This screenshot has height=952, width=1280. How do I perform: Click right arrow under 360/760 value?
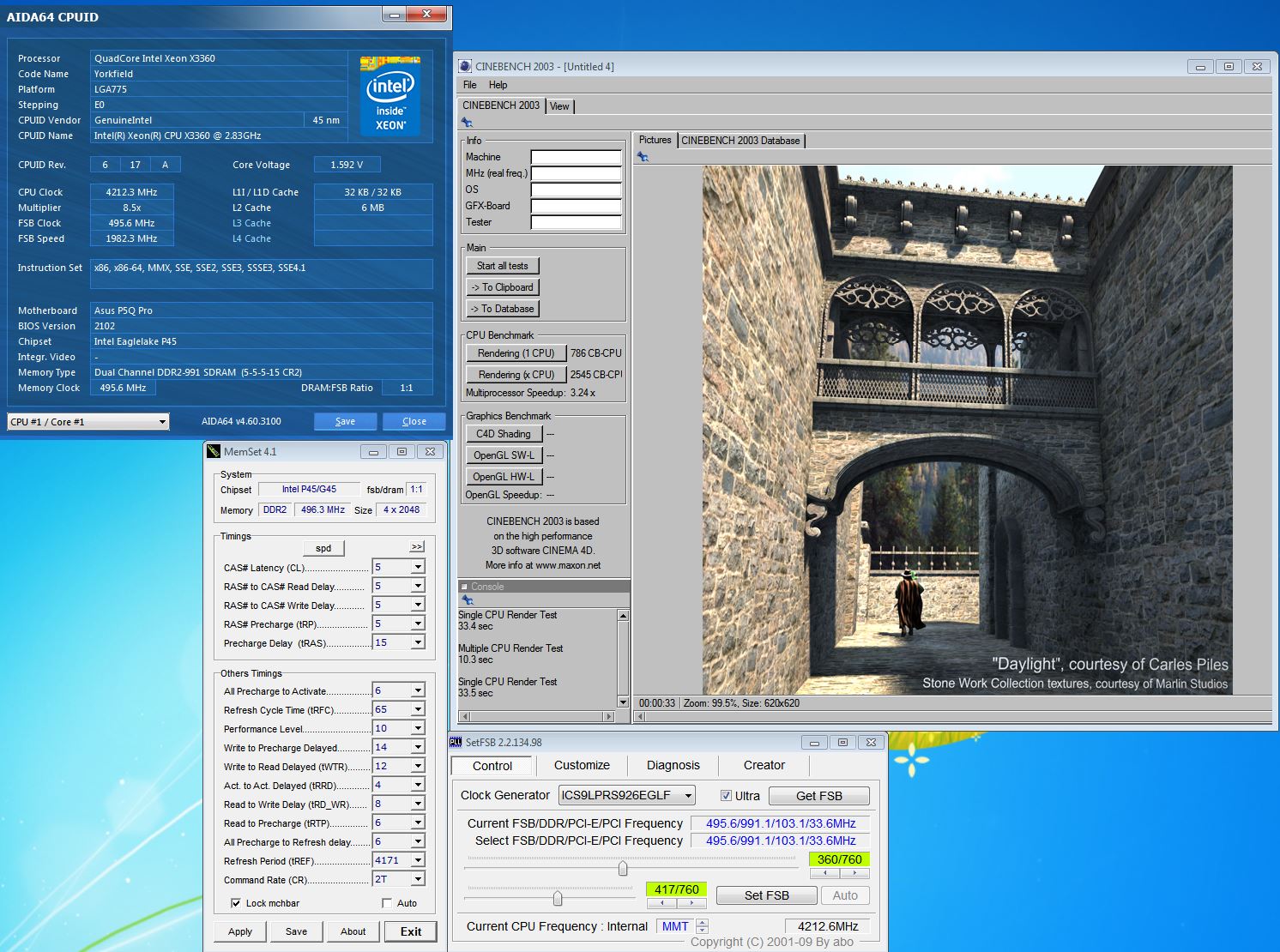tap(854, 873)
